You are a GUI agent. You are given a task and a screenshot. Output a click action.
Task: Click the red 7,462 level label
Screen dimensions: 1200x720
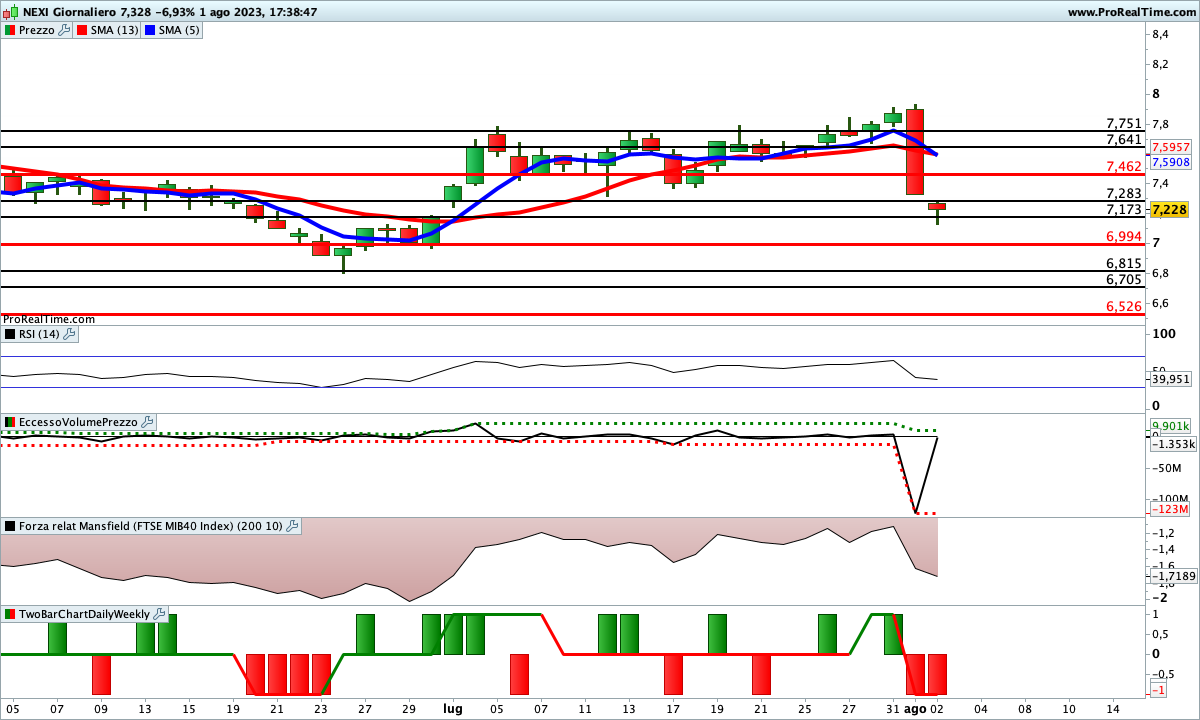1124,166
